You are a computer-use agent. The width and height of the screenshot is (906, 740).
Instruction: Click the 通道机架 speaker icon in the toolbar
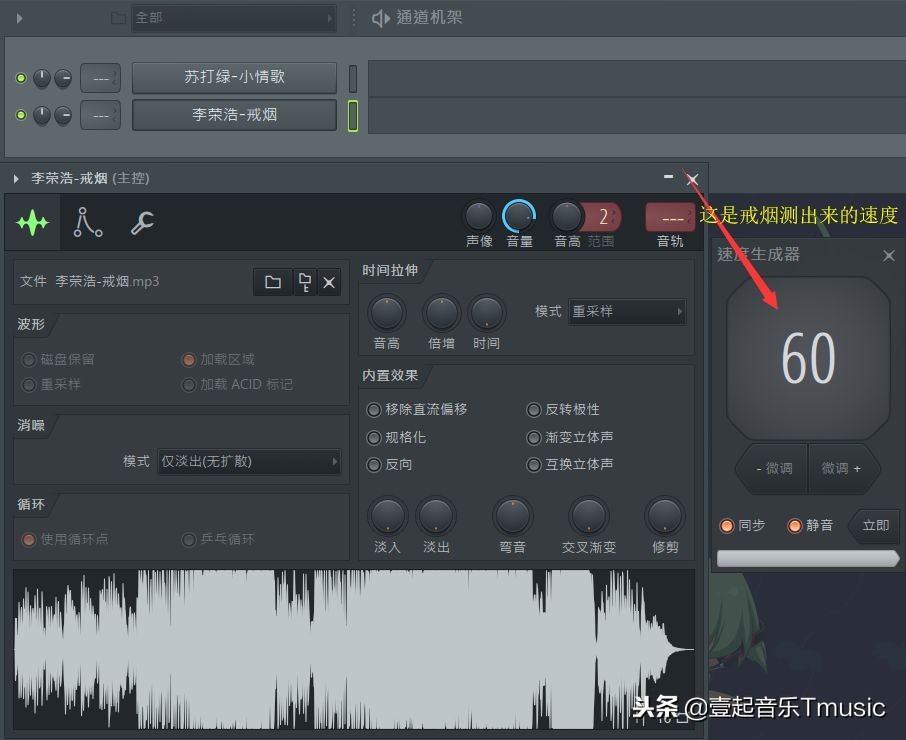tap(378, 17)
